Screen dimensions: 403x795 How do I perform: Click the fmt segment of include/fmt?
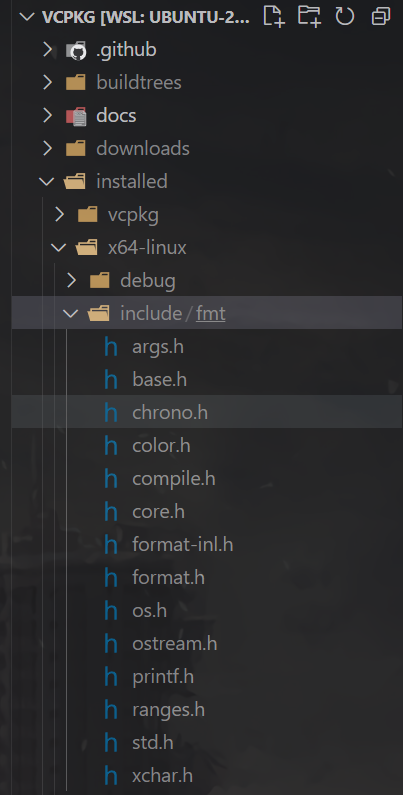210,314
